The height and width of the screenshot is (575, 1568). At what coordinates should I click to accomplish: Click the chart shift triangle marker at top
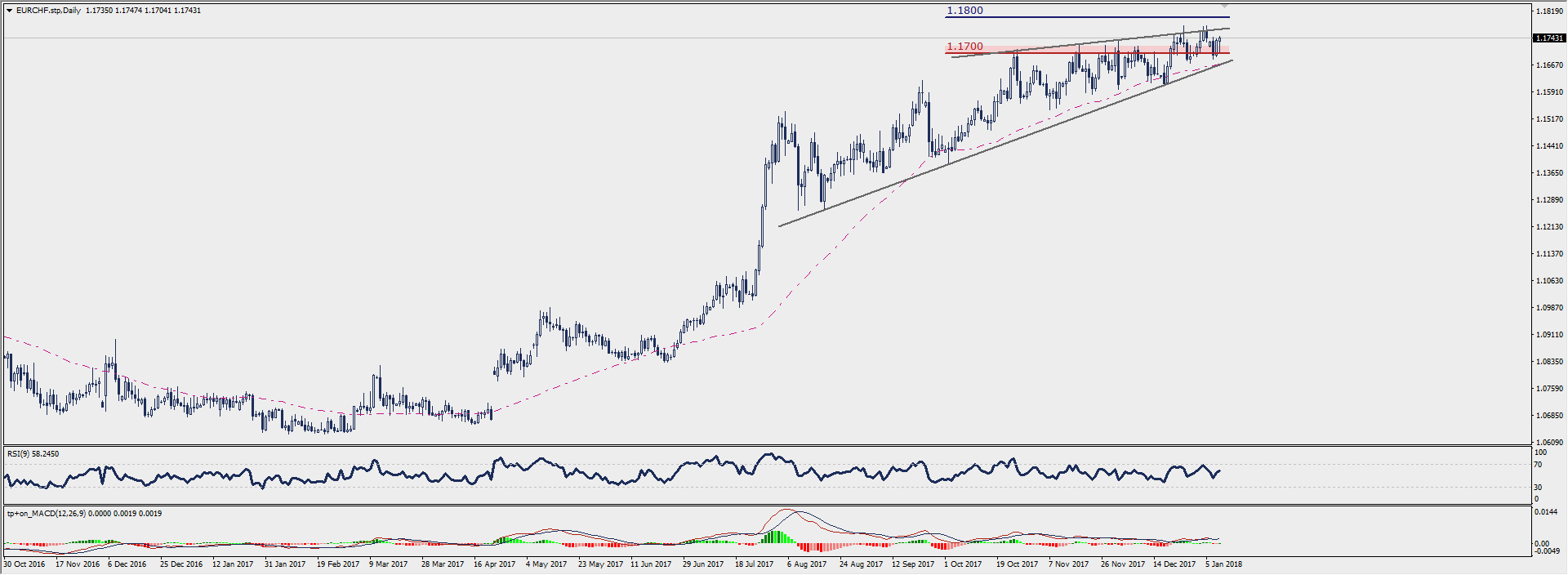1224,6
